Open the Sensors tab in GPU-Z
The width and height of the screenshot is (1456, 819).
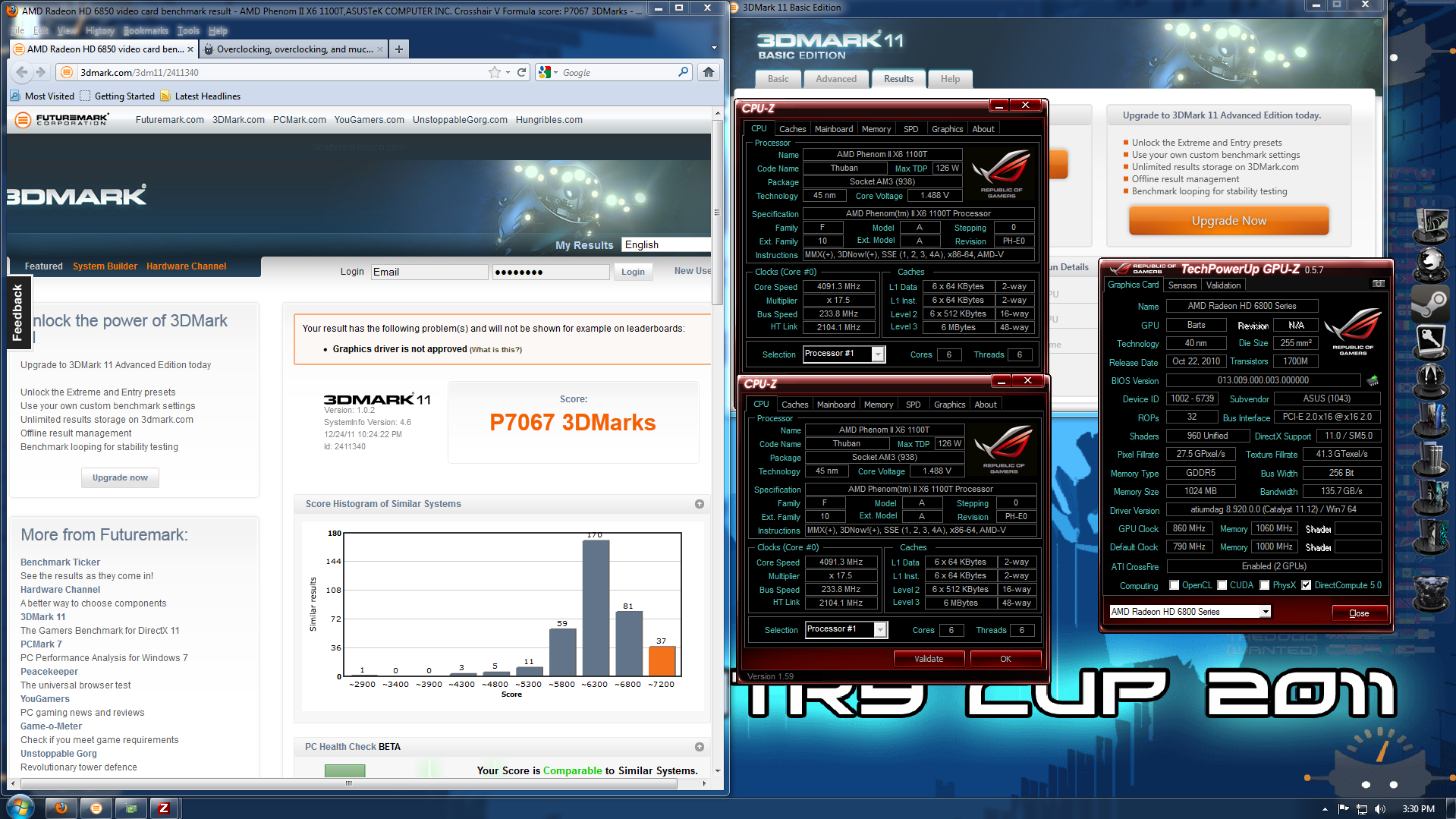tap(1182, 285)
